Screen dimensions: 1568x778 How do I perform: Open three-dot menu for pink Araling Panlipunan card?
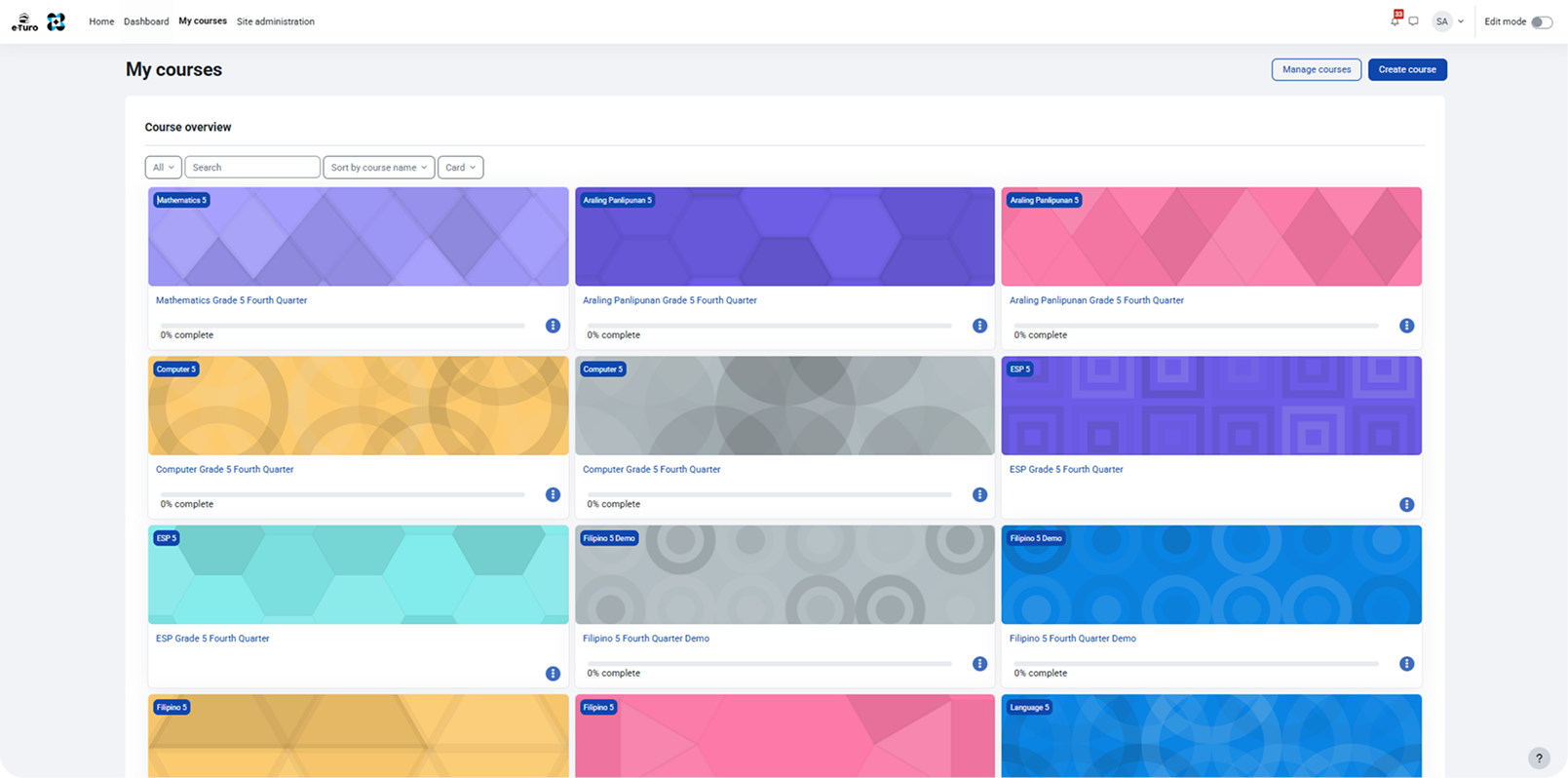coord(1406,326)
